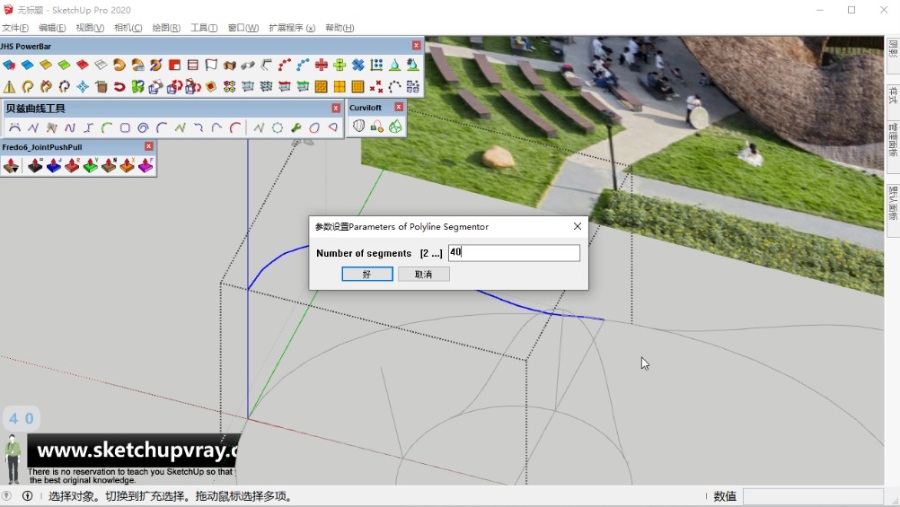900x507 pixels.
Task: Select the green plus icon in JHS PowerBar
Action: tap(340, 65)
